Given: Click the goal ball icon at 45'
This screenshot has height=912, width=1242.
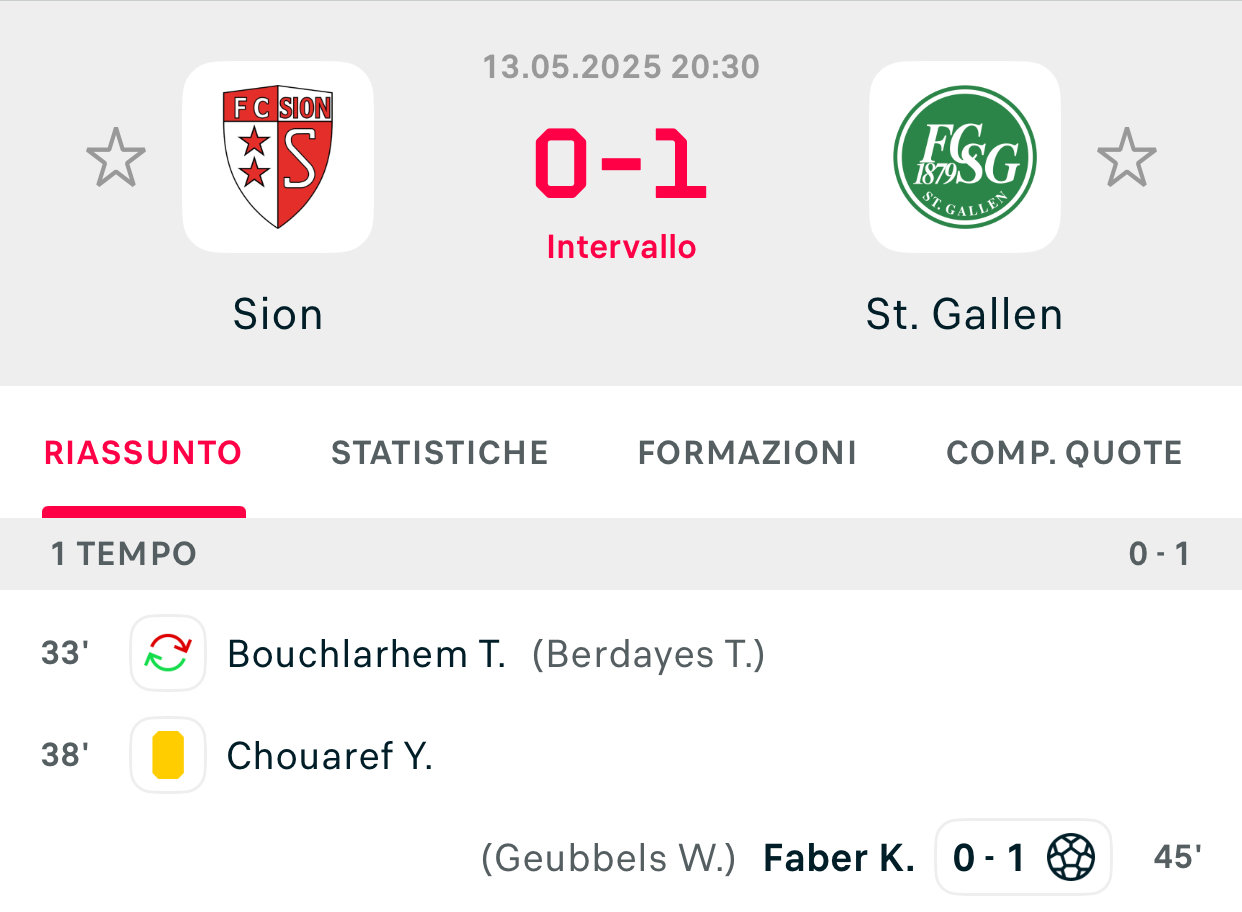Looking at the screenshot, I should pos(1071,857).
